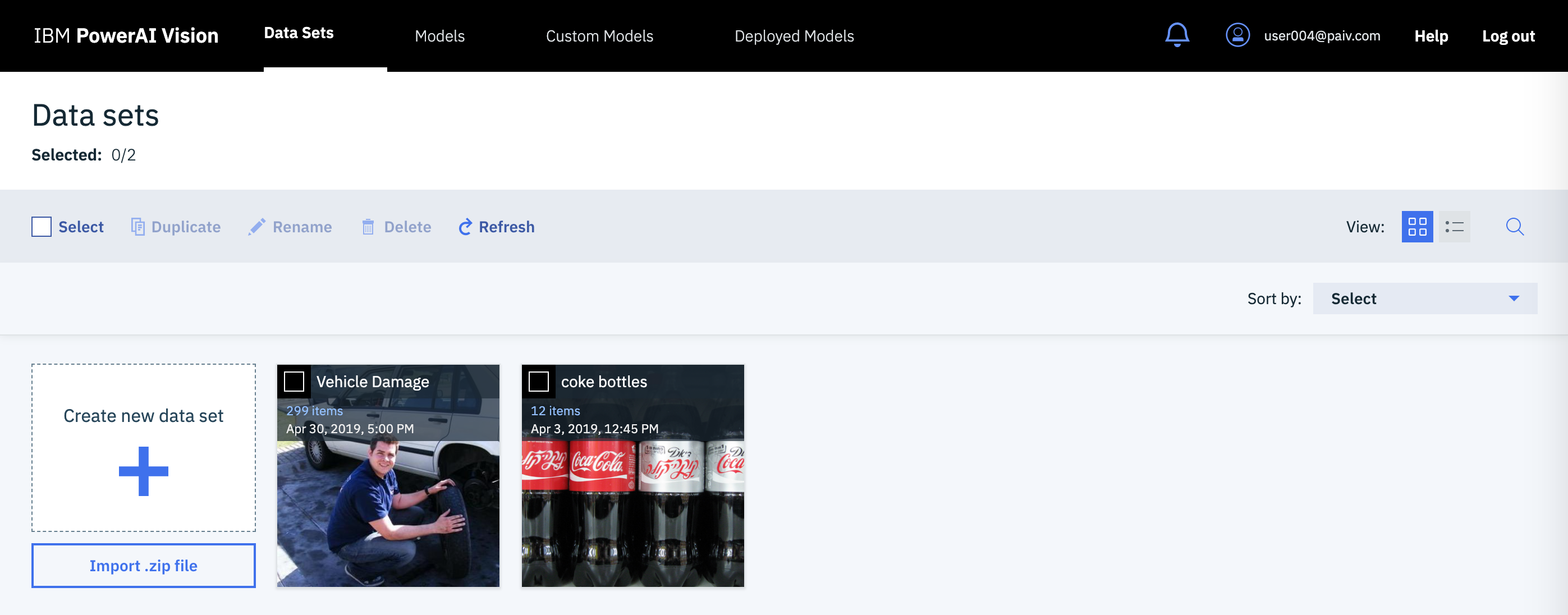Switch to list view icon
The width and height of the screenshot is (1568, 615).
[x=1454, y=227]
